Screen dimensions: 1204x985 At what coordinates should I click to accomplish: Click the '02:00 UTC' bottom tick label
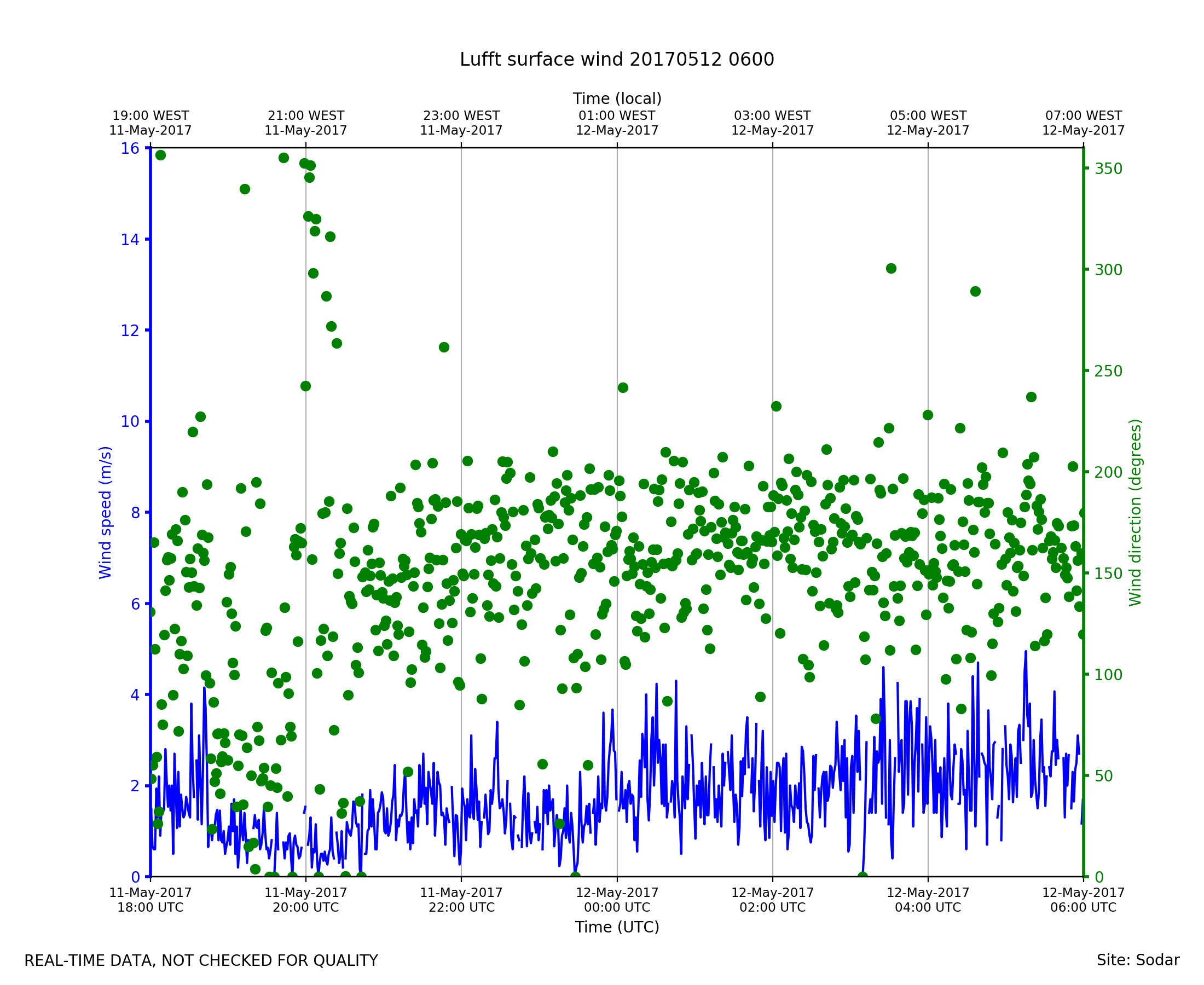coord(772,907)
